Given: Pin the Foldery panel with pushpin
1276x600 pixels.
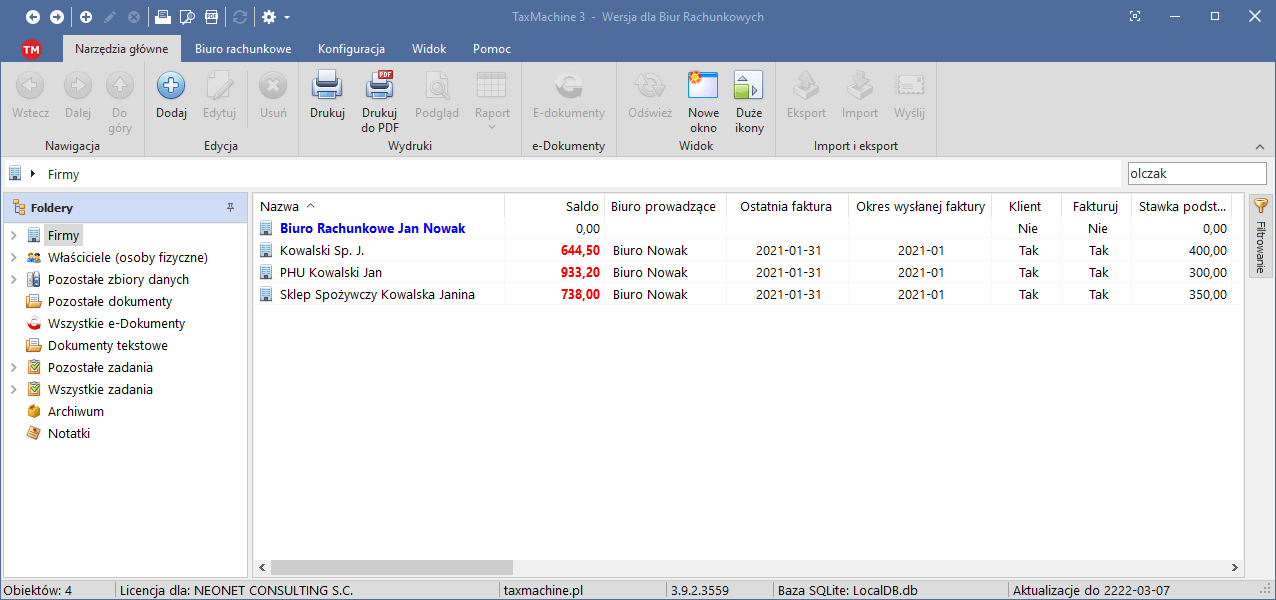Looking at the screenshot, I should (x=230, y=208).
